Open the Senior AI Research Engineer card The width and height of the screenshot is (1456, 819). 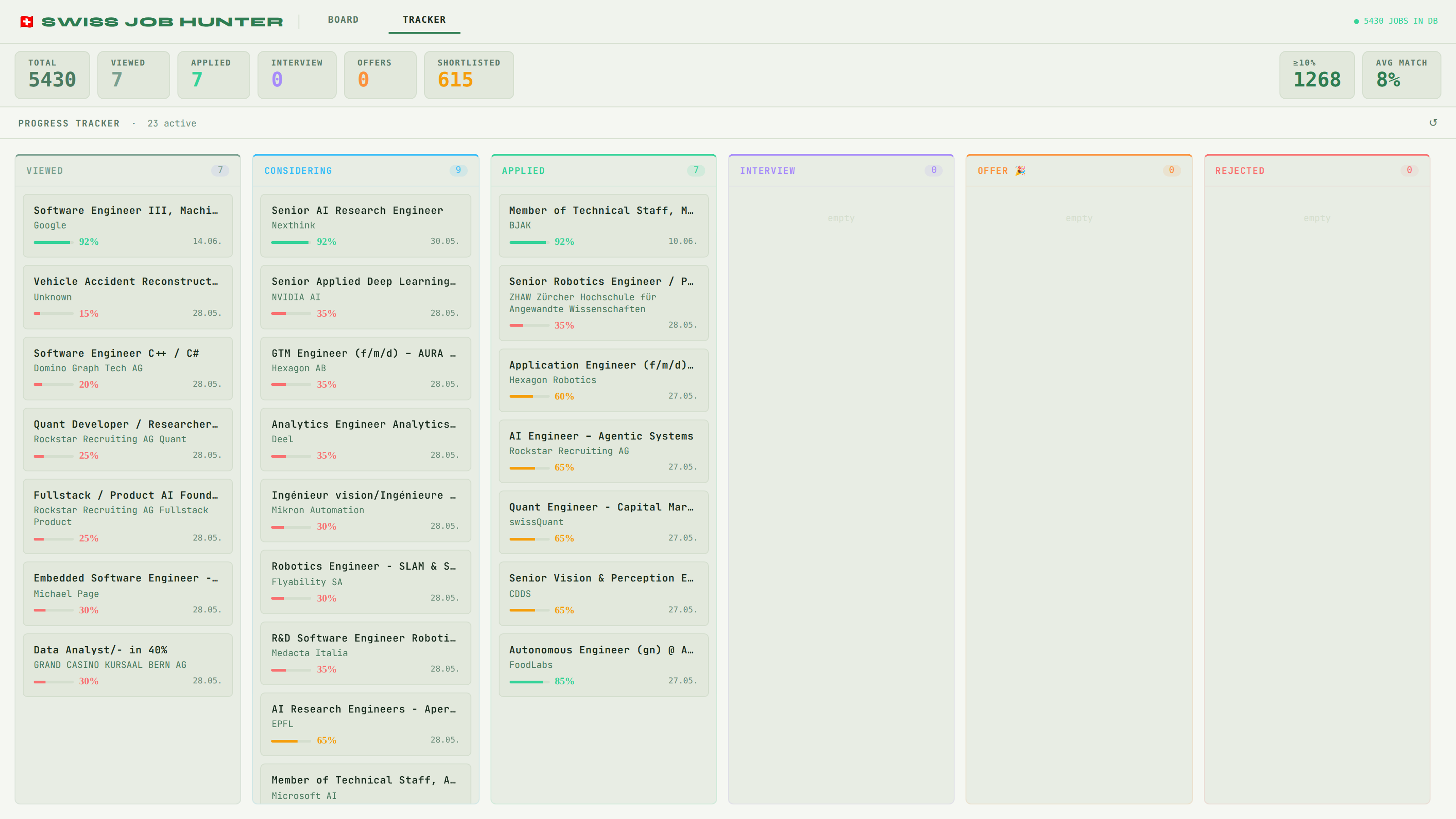pos(366,226)
